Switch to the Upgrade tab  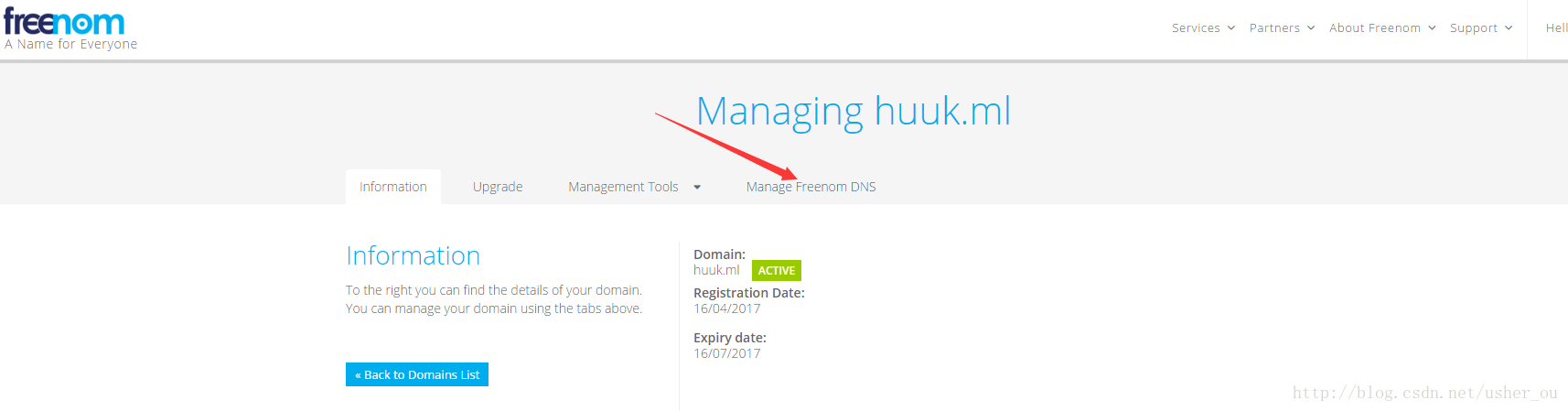pos(498,187)
